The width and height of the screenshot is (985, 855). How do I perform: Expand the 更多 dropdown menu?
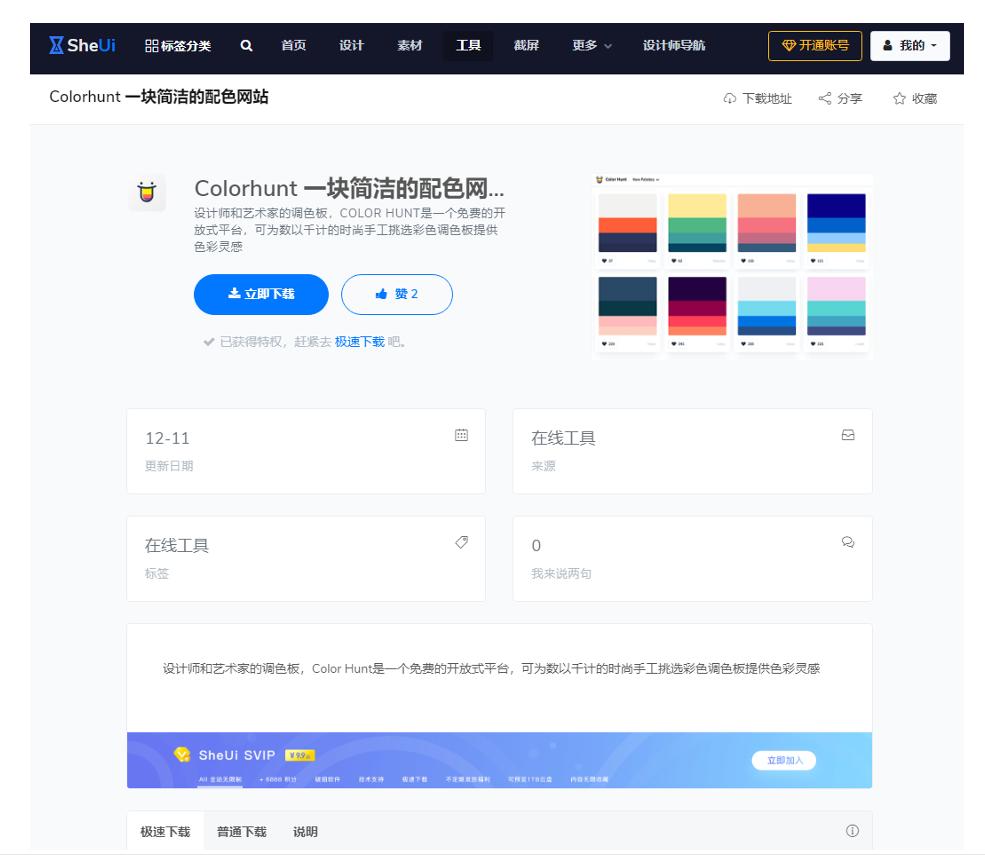[x=586, y=45]
